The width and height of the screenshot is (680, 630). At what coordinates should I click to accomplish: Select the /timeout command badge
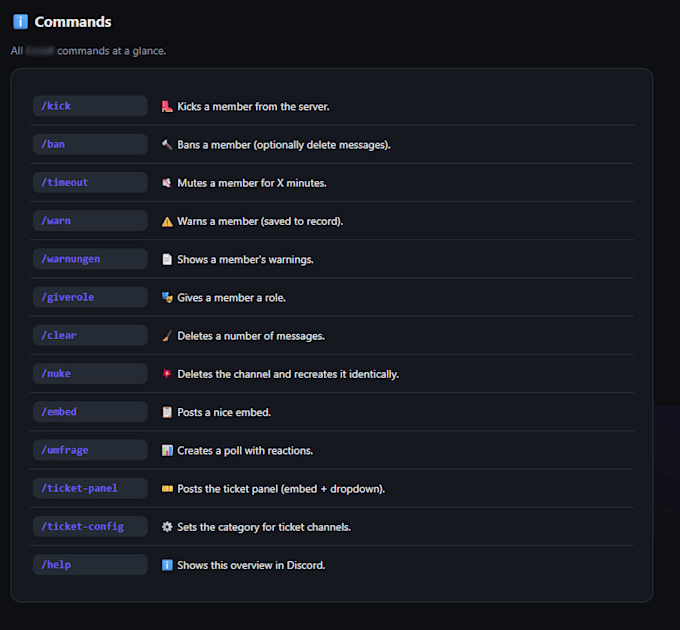tap(90, 182)
